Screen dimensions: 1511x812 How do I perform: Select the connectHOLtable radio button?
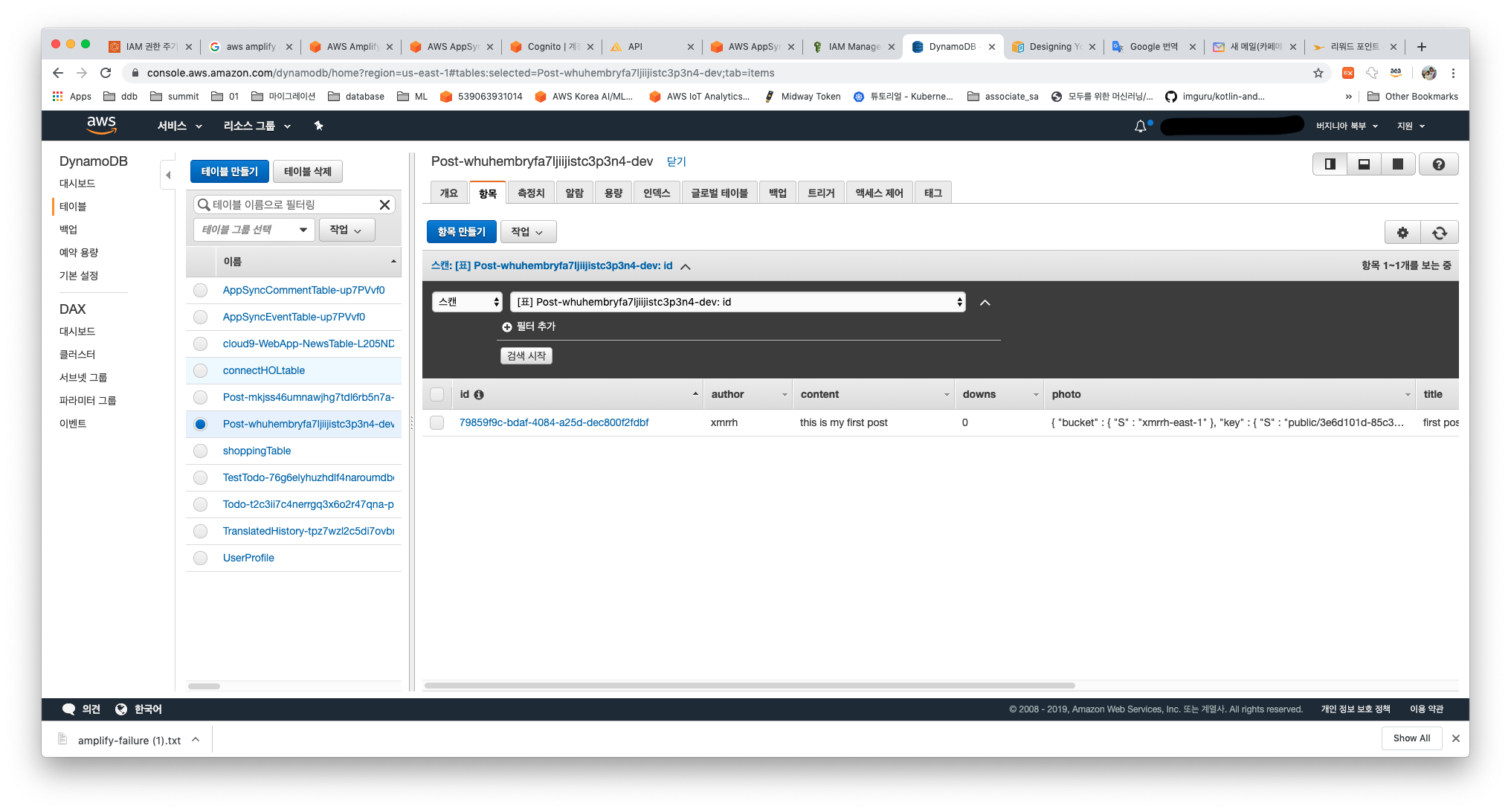pyautogui.click(x=201, y=370)
